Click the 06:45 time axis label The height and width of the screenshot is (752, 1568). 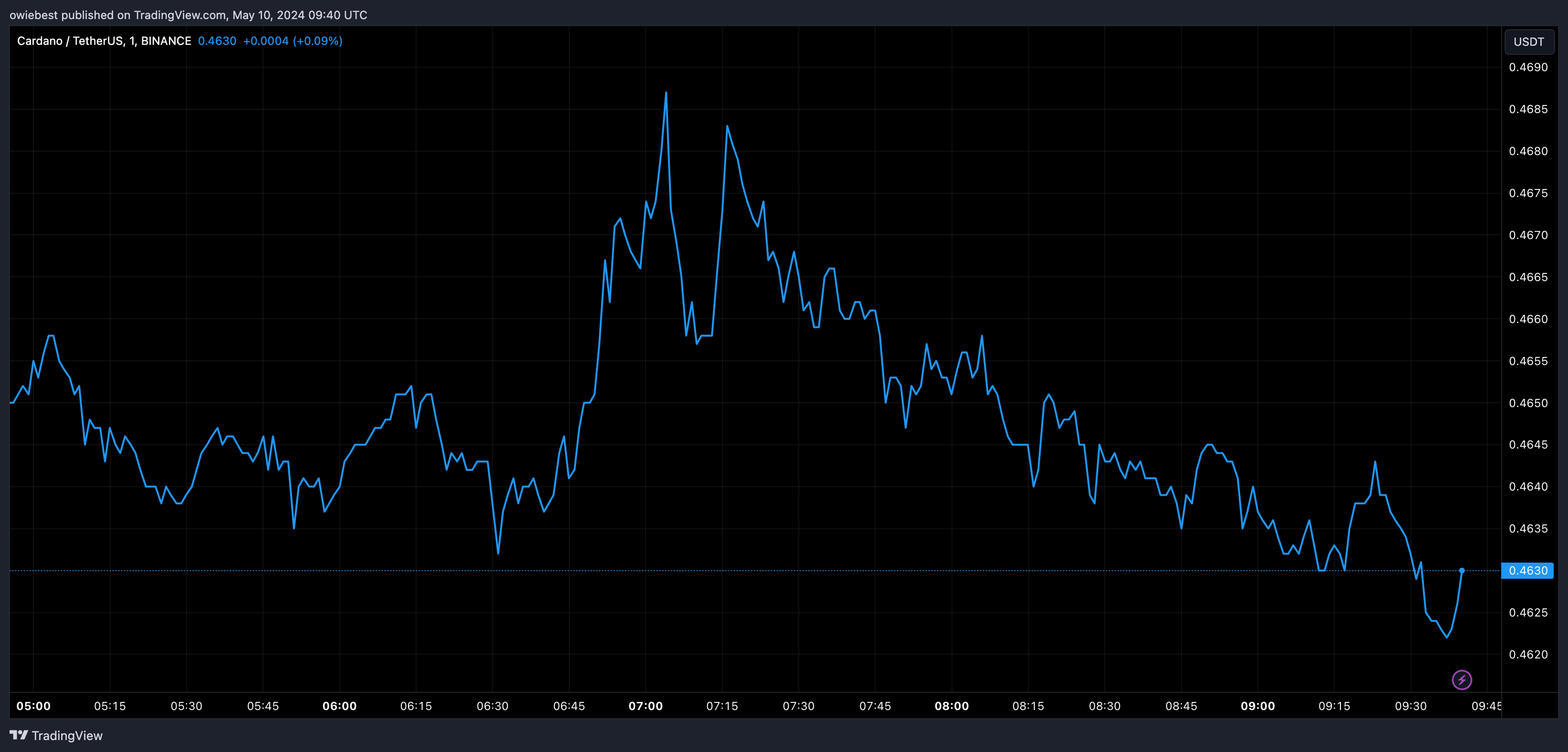click(x=569, y=706)
